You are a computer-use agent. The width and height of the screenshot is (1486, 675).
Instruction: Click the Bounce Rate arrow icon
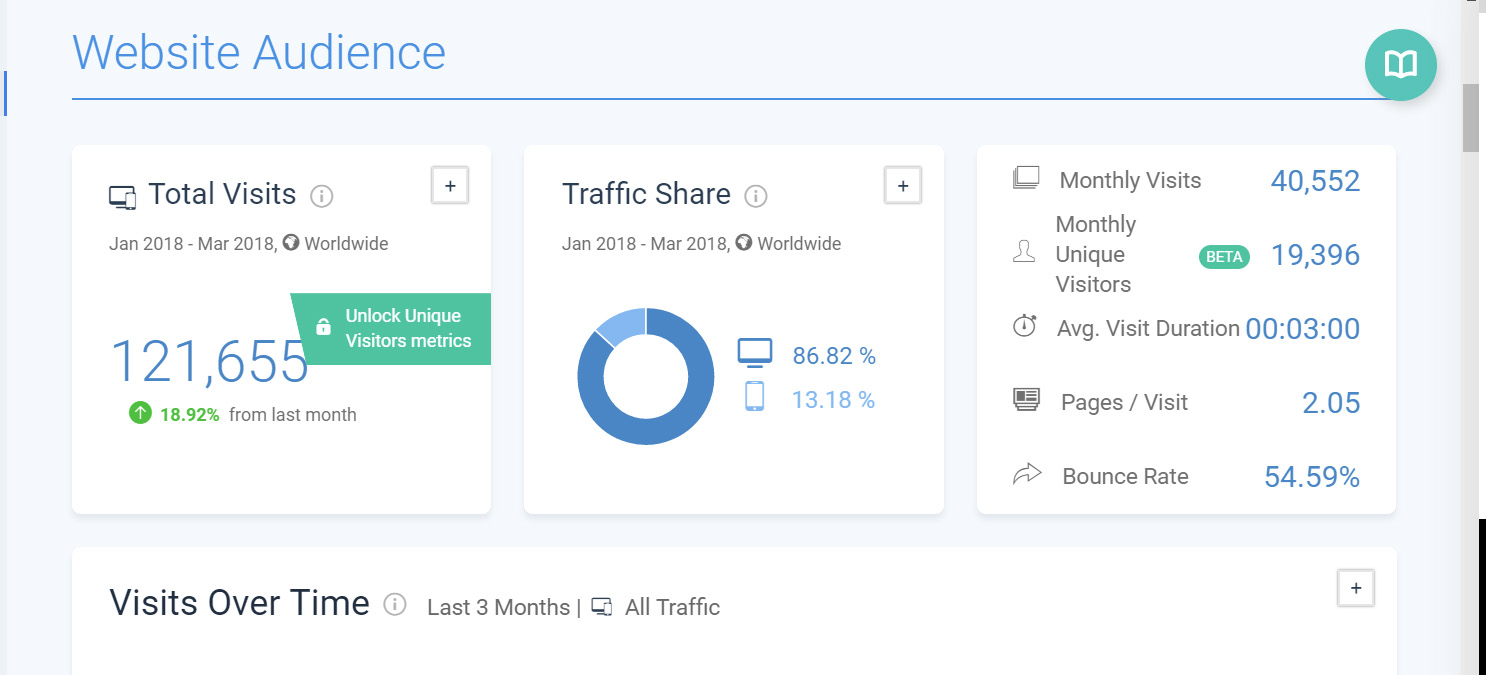pyautogui.click(x=1027, y=474)
